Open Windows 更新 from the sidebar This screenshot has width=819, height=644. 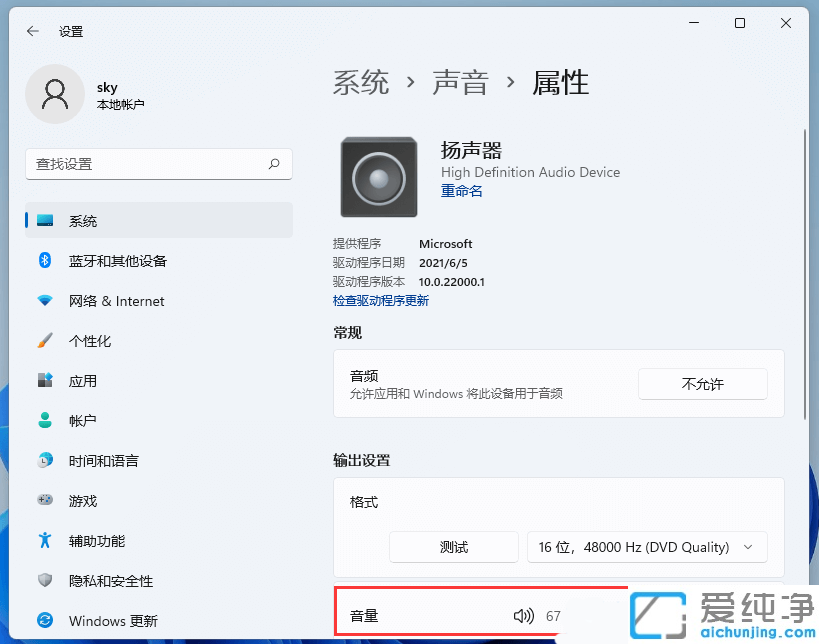click(x=112, y=621)
